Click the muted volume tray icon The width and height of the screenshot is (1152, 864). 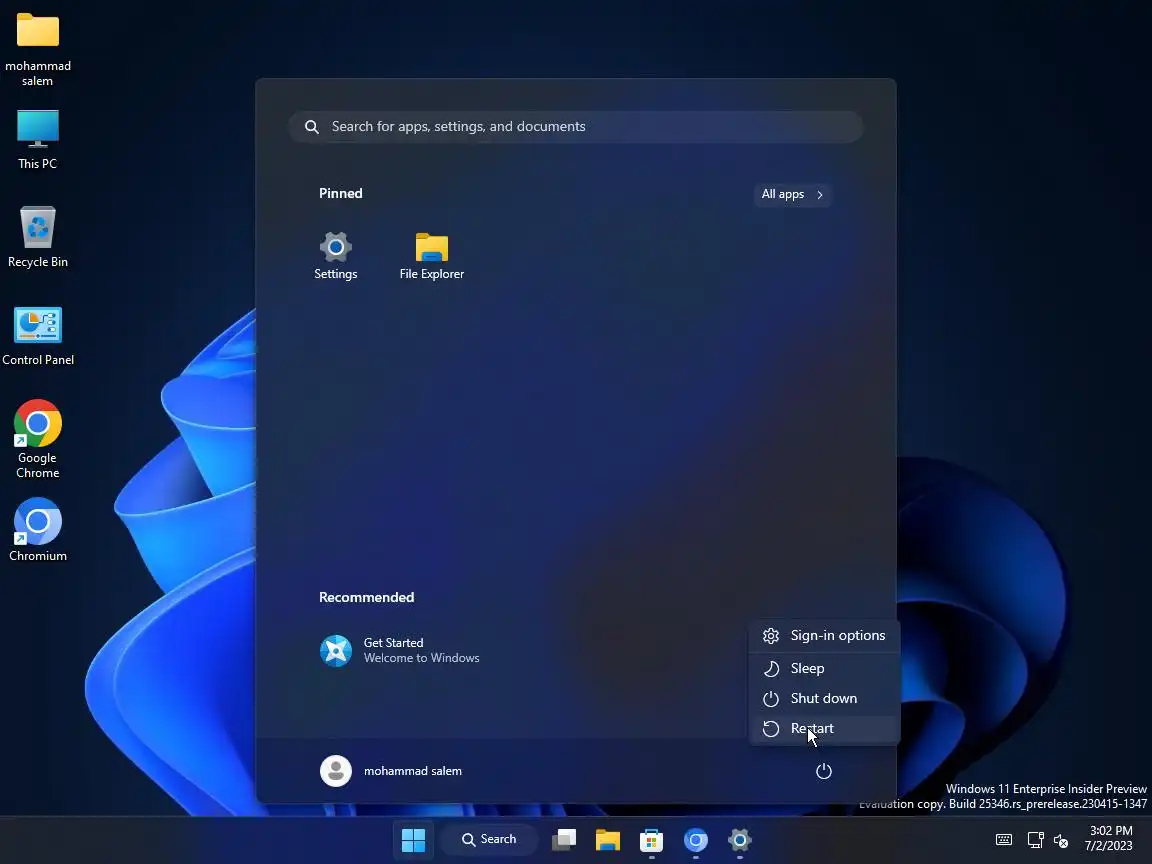[1061, 840]
